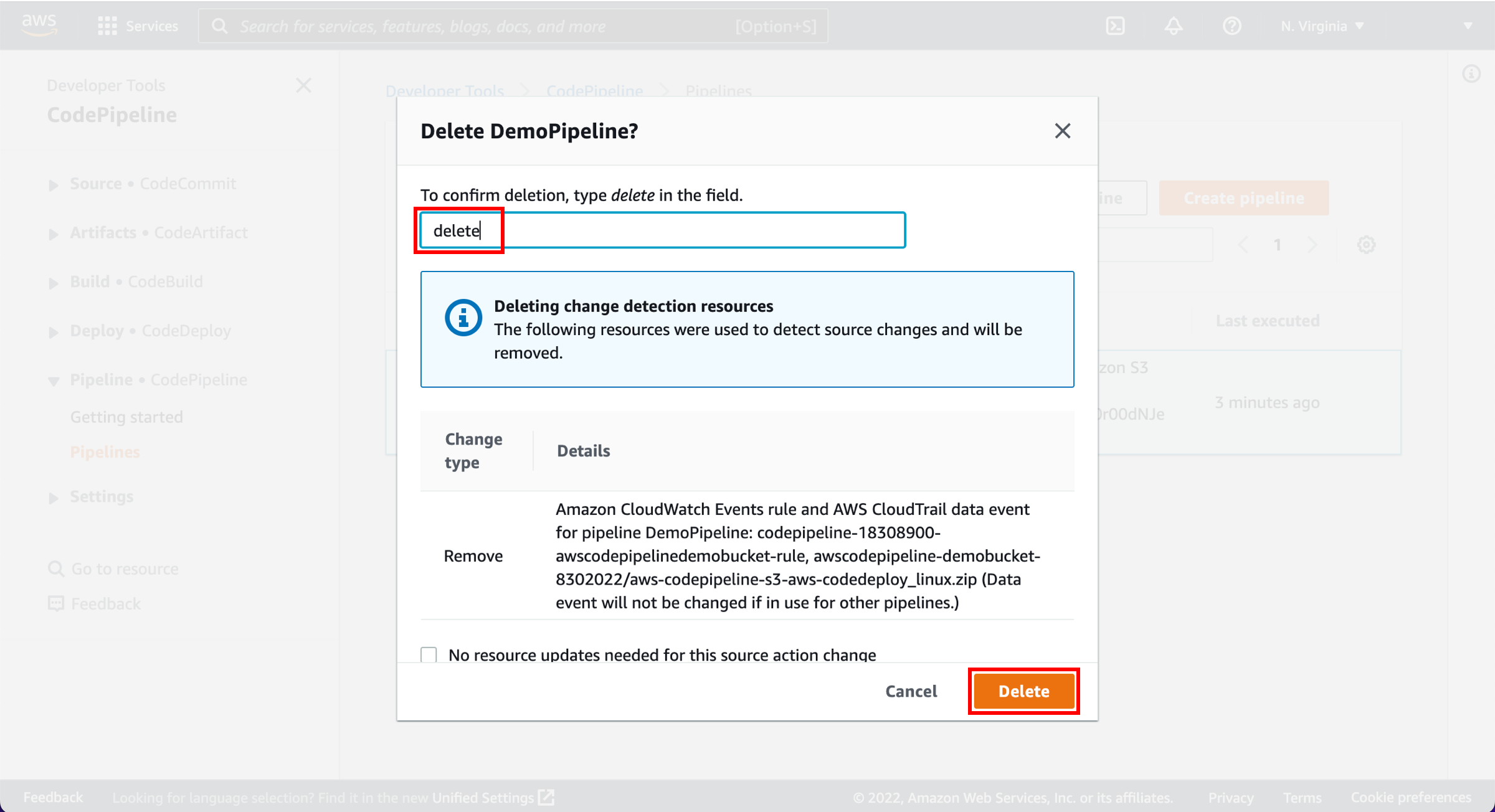Go to previous page arrow in pagination
This screenshot has height=812, width=1495.
click(x=1243, y=245)
